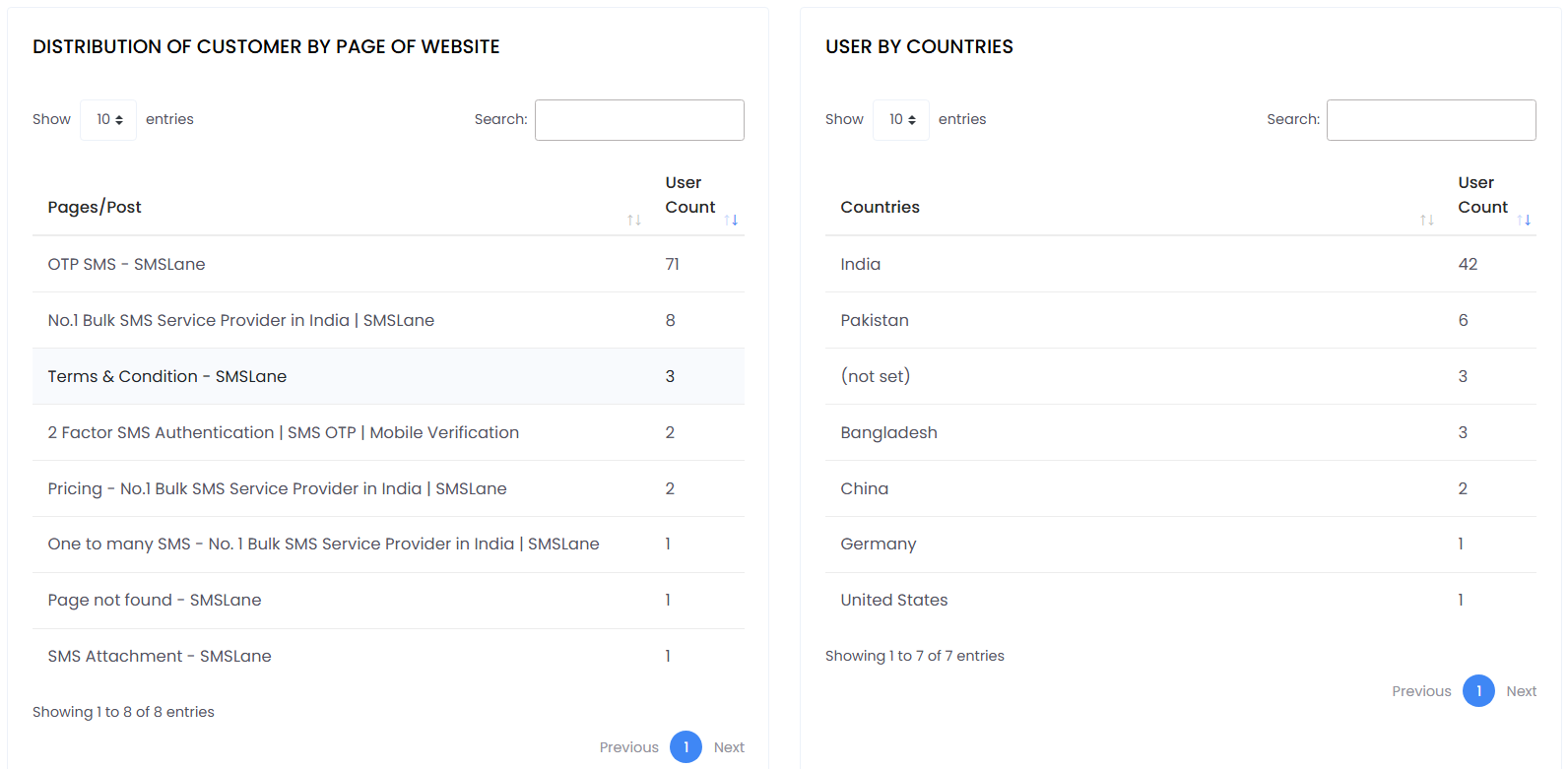Select 'Pricing - No.1 Bulk SMS' row

click(388, 488)
